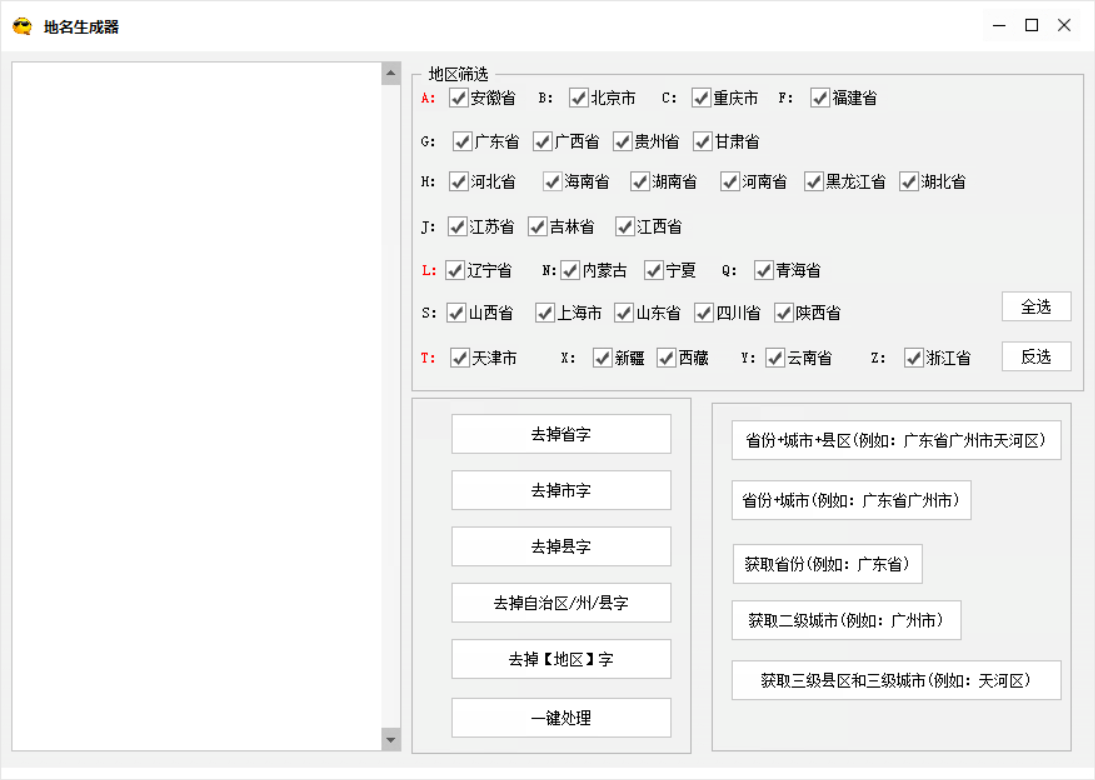
Task: Toggle the 陕西省 checkbox
Action: point(784,313)
